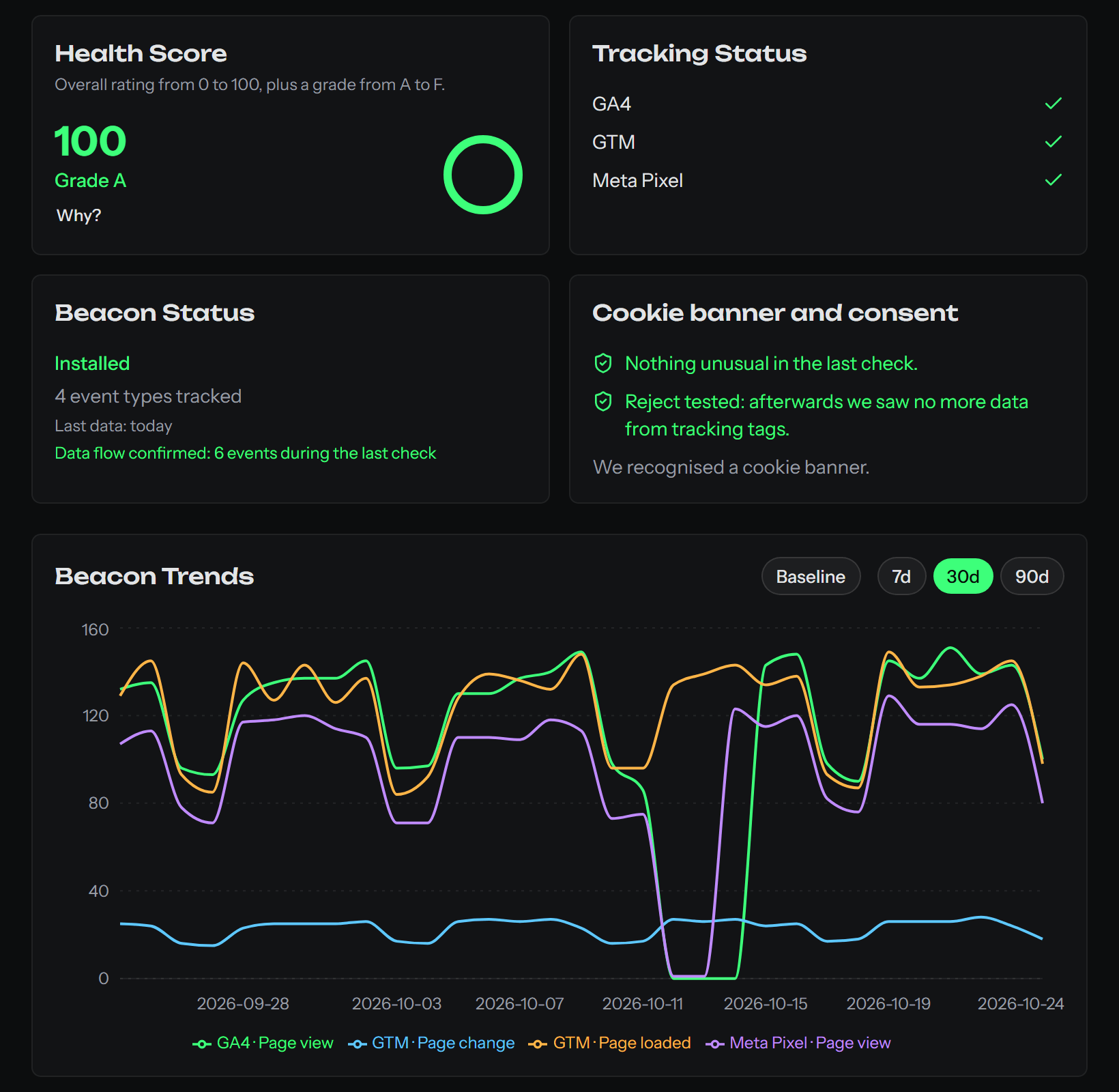This screenshot has height=1092, width=1119.
Task: Click the GA4 Page view legend marker
Action: tap(201, 1044)
